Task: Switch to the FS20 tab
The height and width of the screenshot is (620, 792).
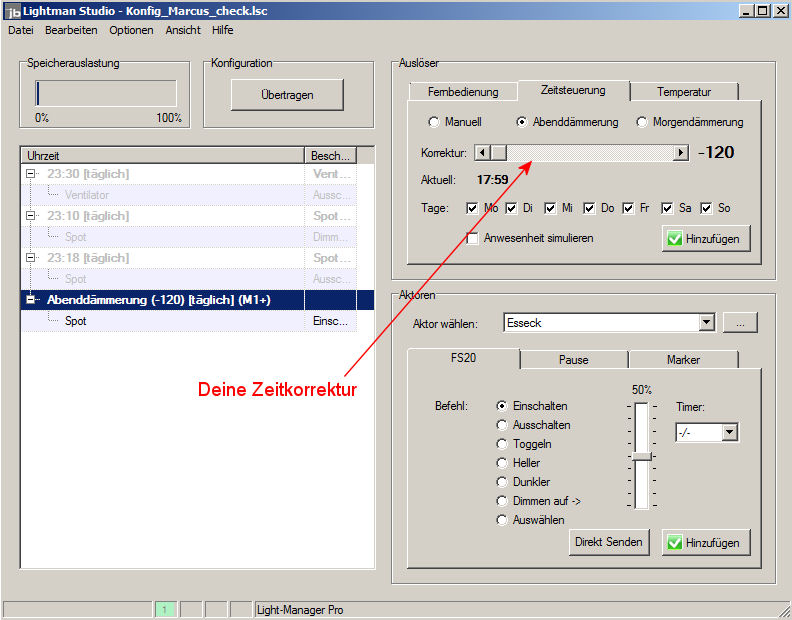Action: pos(463,358)
